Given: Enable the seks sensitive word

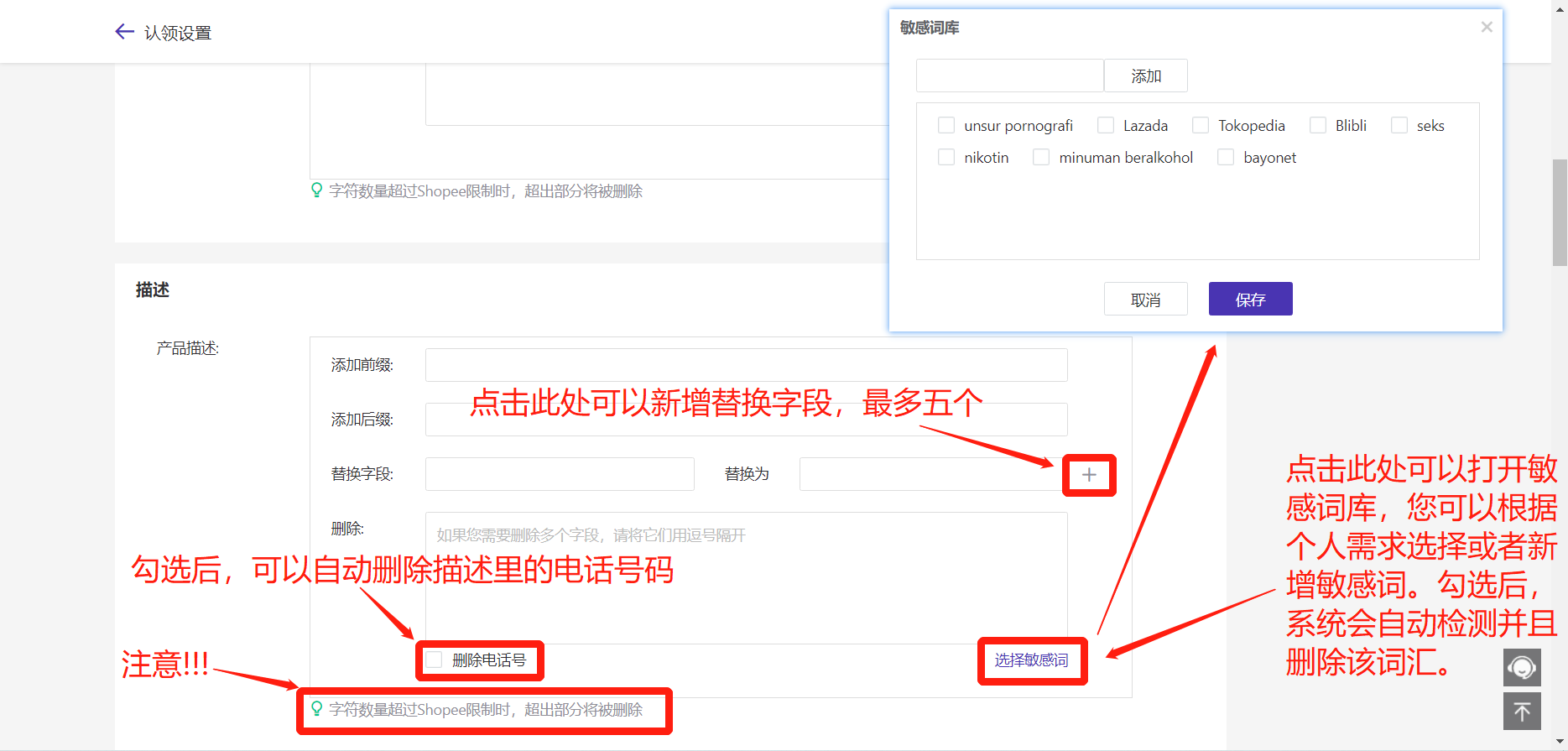Looking at the screenshot, I should 1399,125.
